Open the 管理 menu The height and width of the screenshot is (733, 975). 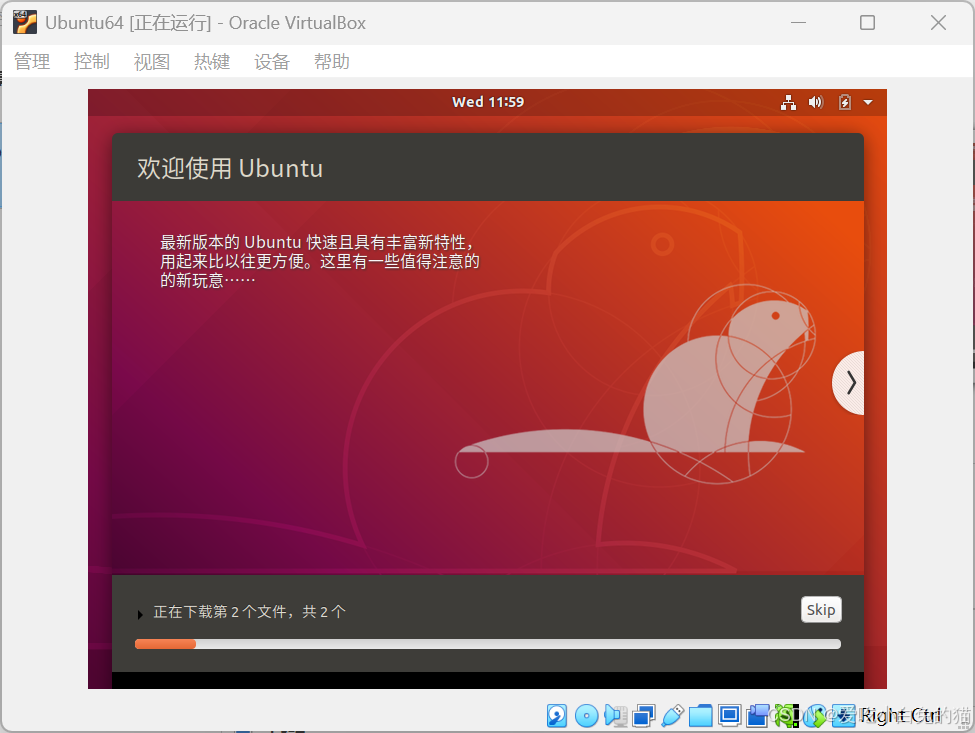(x=32, y=62)
